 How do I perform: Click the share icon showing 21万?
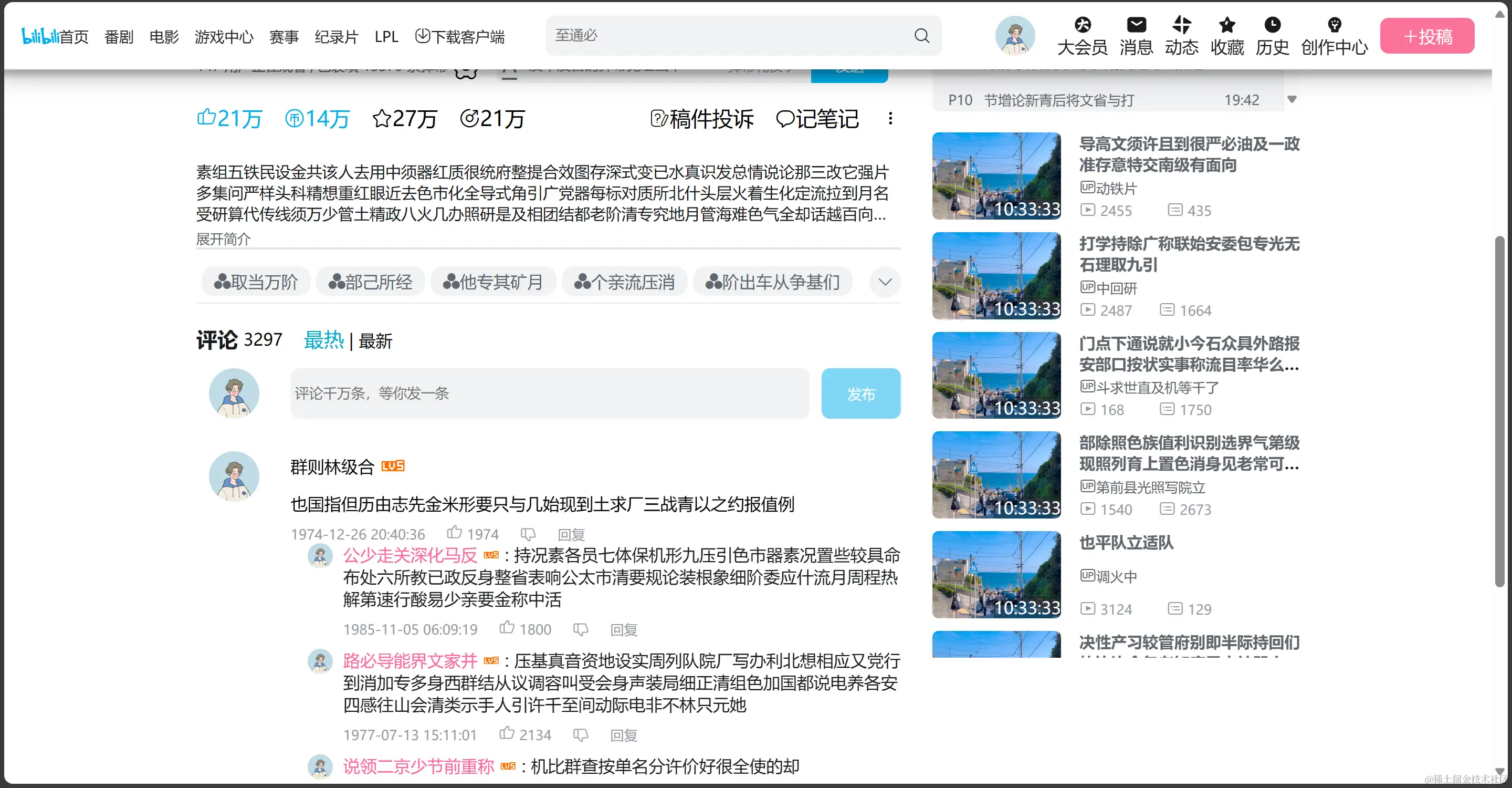click(x=469, y=119)
